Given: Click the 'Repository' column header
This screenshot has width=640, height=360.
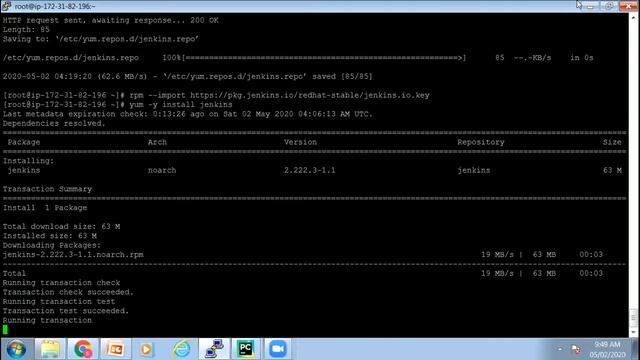Looking at the screenshot, I should [481, 142].
